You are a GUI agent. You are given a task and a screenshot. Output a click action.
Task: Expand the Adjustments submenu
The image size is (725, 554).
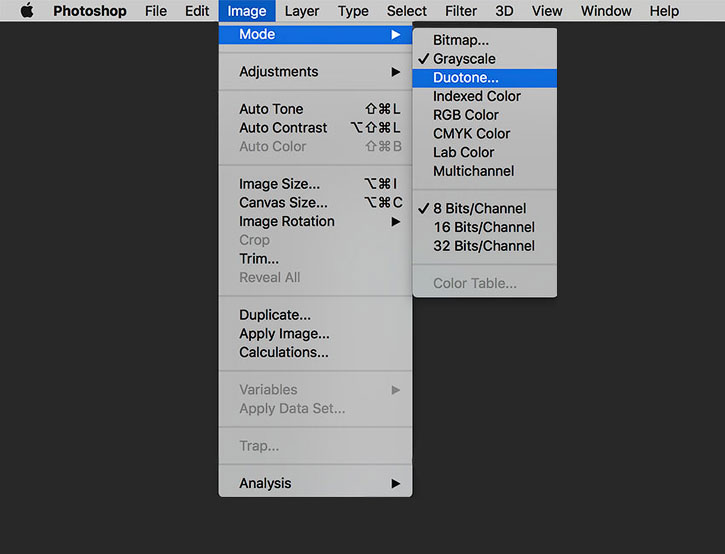(315, 72)
